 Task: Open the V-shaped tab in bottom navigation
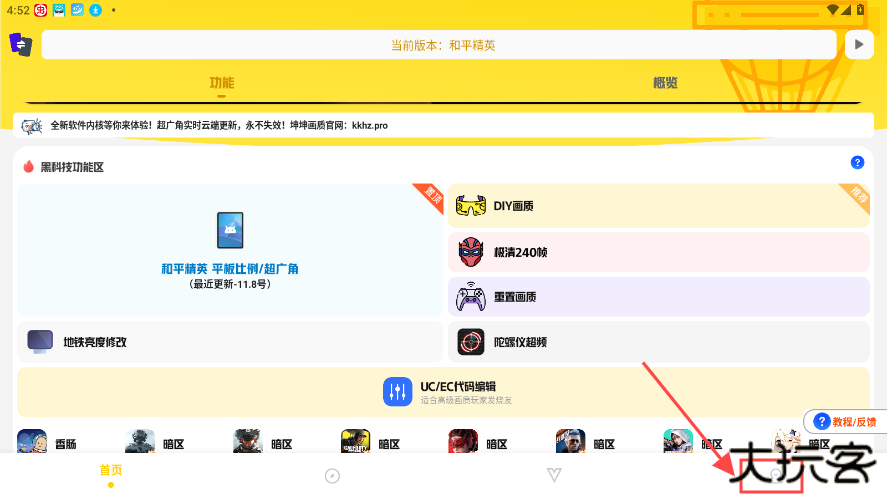(x=554, y=475)
